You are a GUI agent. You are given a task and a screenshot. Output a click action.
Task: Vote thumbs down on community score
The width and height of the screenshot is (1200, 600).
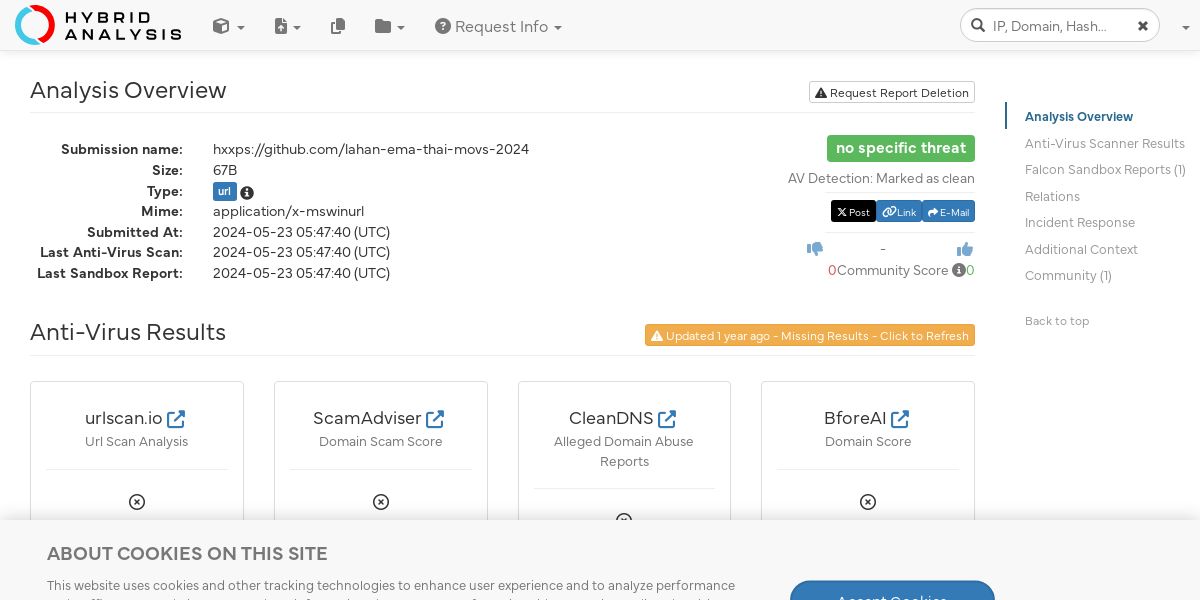pos(815,249)
